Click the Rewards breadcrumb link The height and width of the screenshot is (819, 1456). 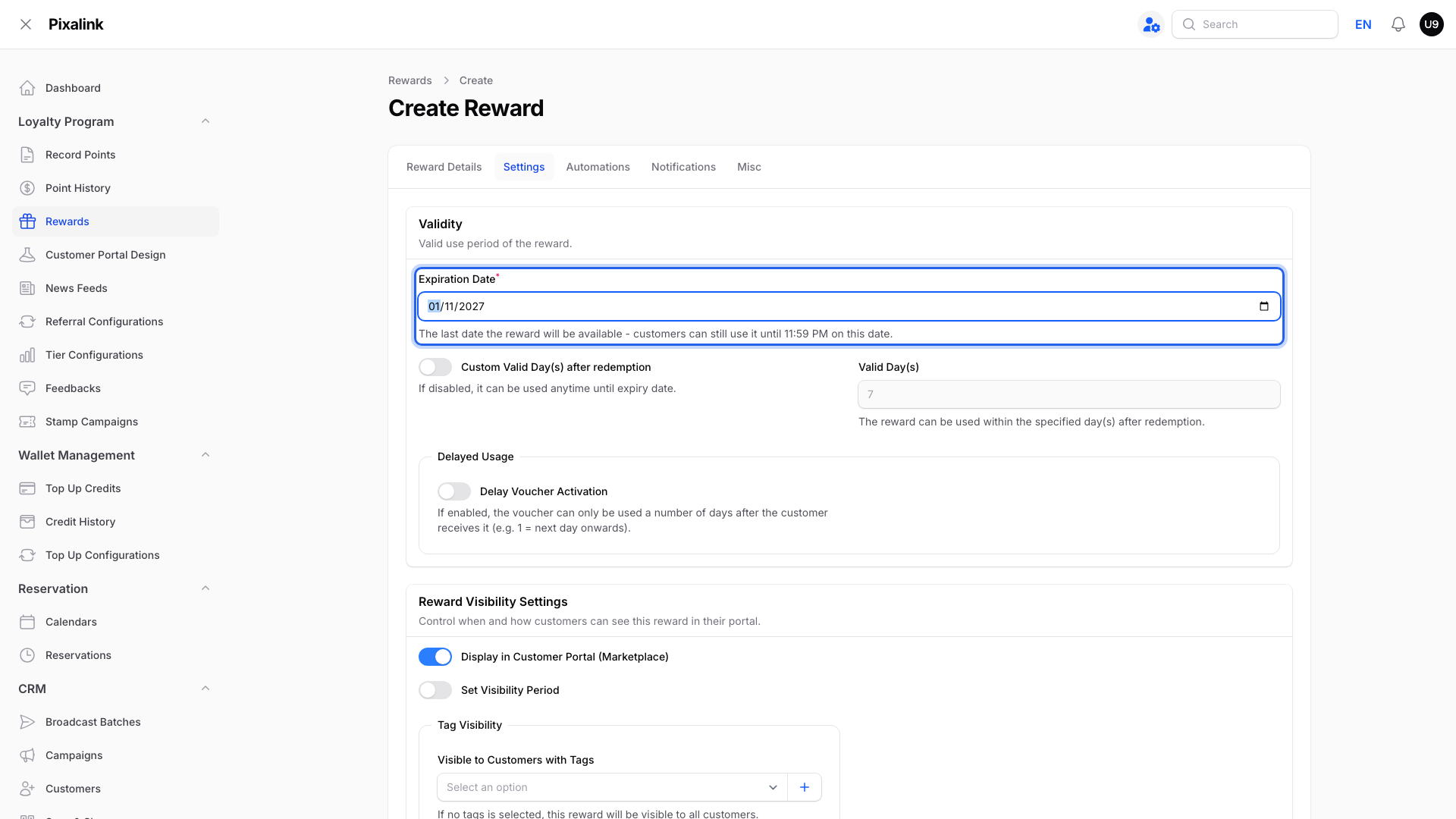coord(409,80)
